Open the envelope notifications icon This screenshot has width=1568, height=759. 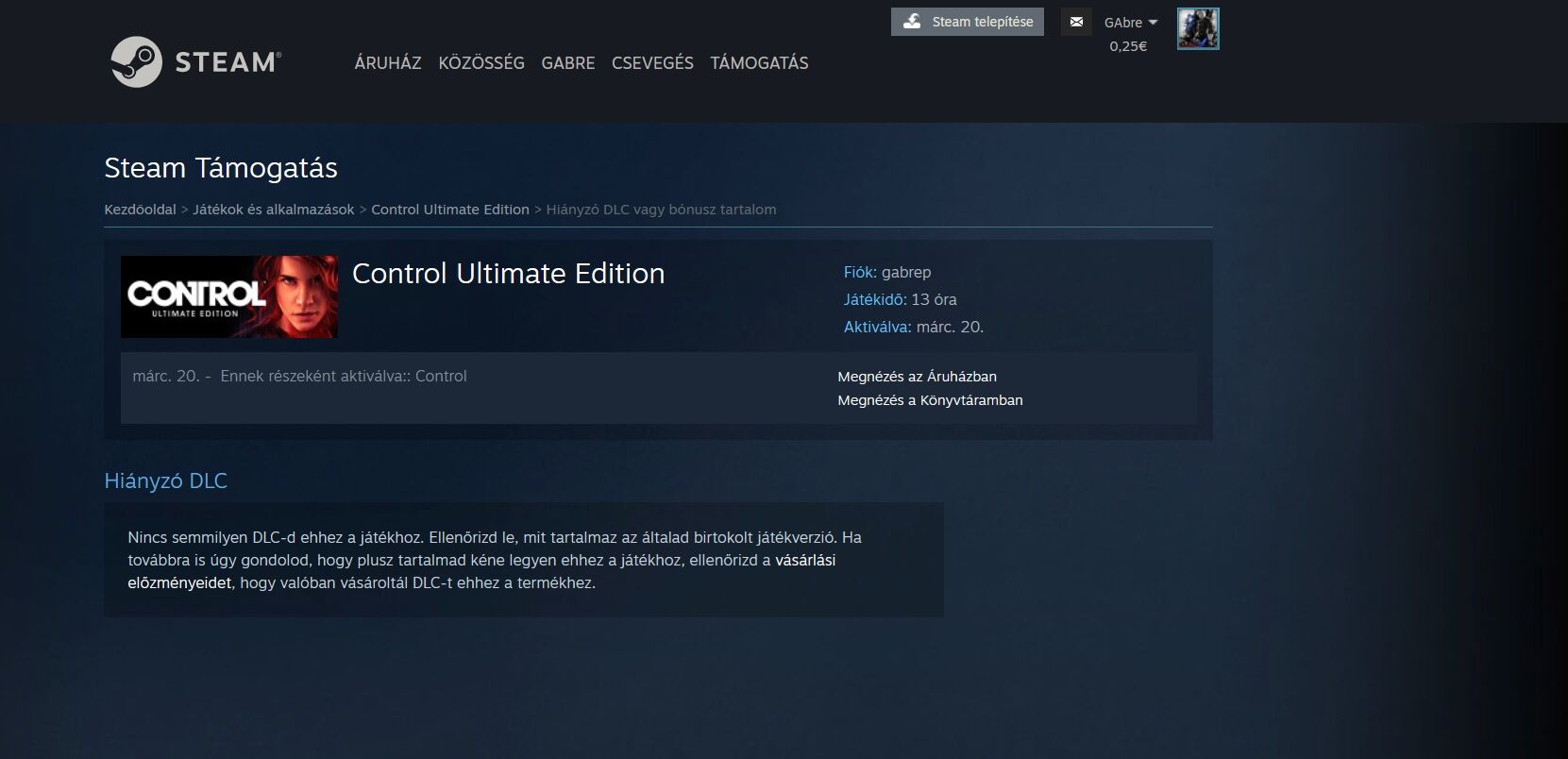click(1076, 22)
